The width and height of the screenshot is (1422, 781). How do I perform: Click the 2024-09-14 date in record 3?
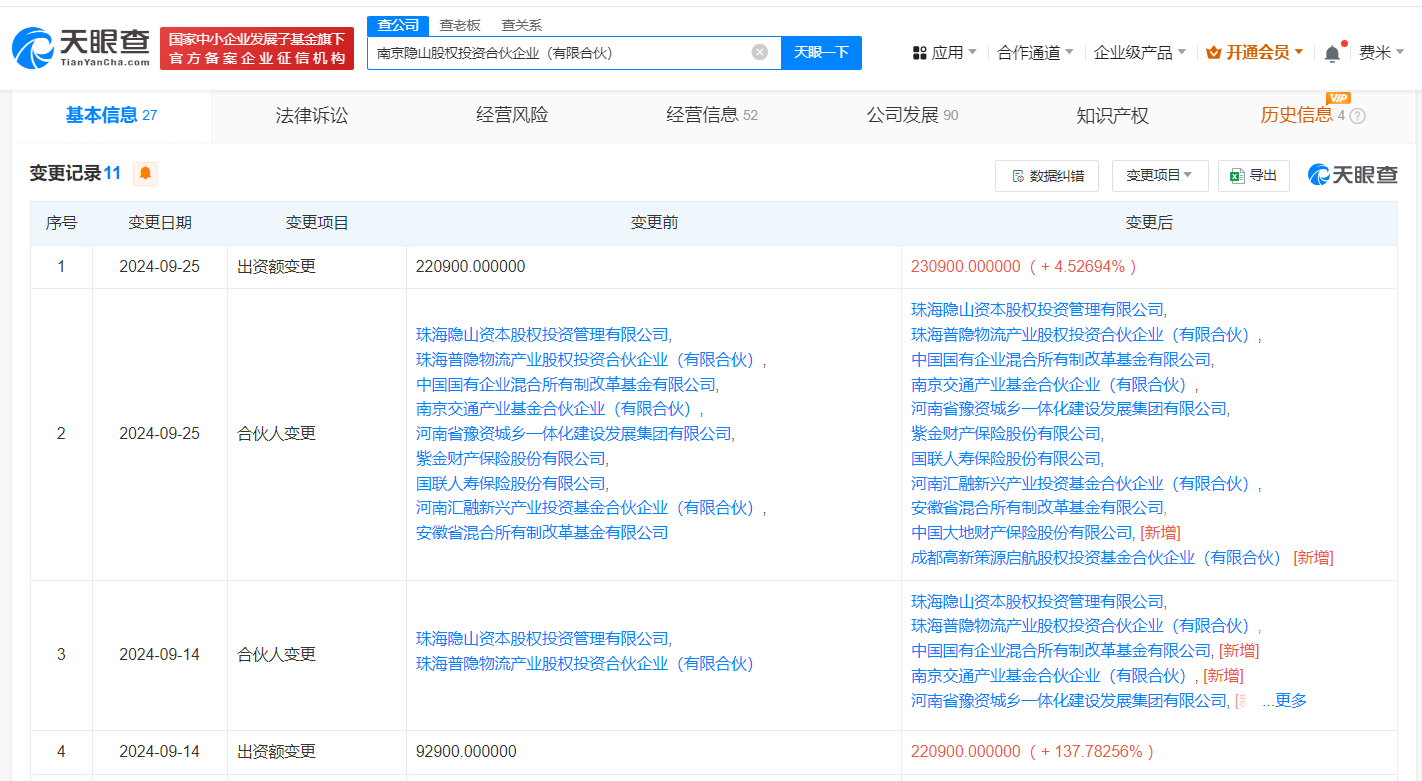[160, 655]
